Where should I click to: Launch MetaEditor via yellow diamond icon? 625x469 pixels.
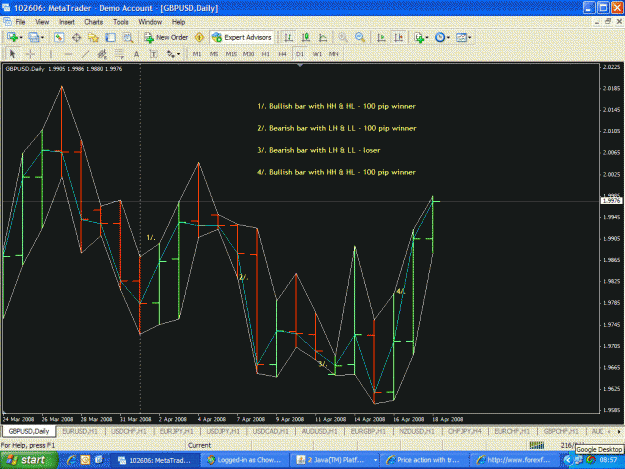[199, 37]
